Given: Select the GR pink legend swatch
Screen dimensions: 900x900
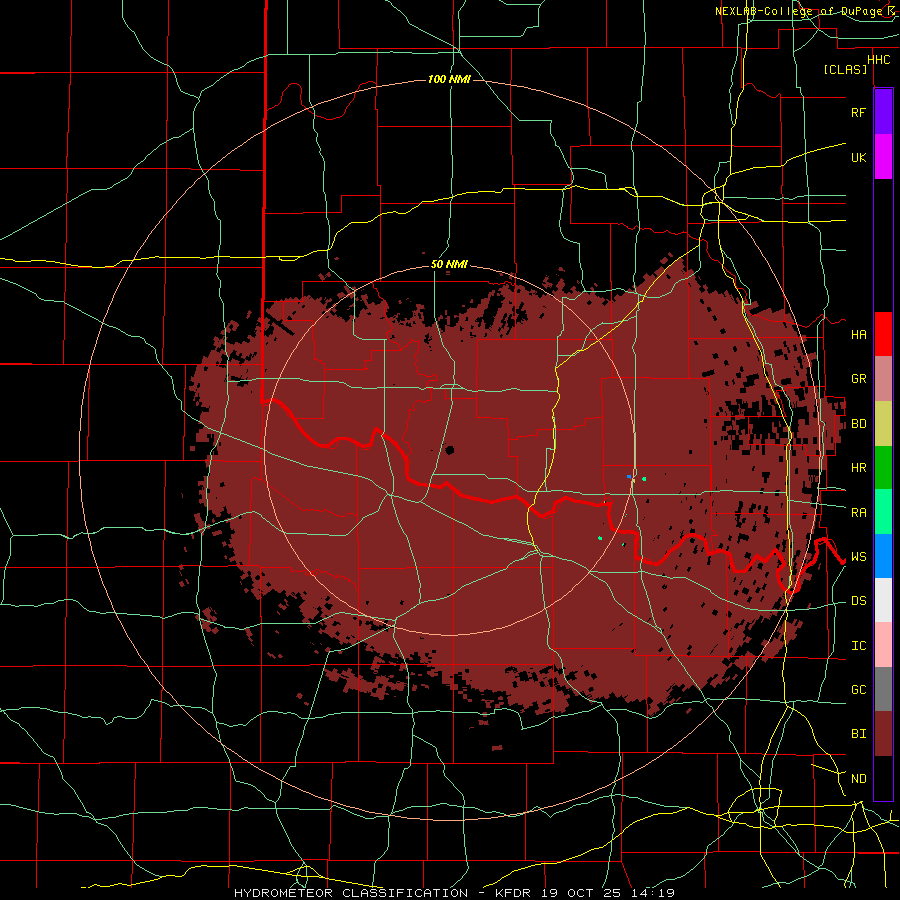Looking at the screenshot, I should coord(883,378).
